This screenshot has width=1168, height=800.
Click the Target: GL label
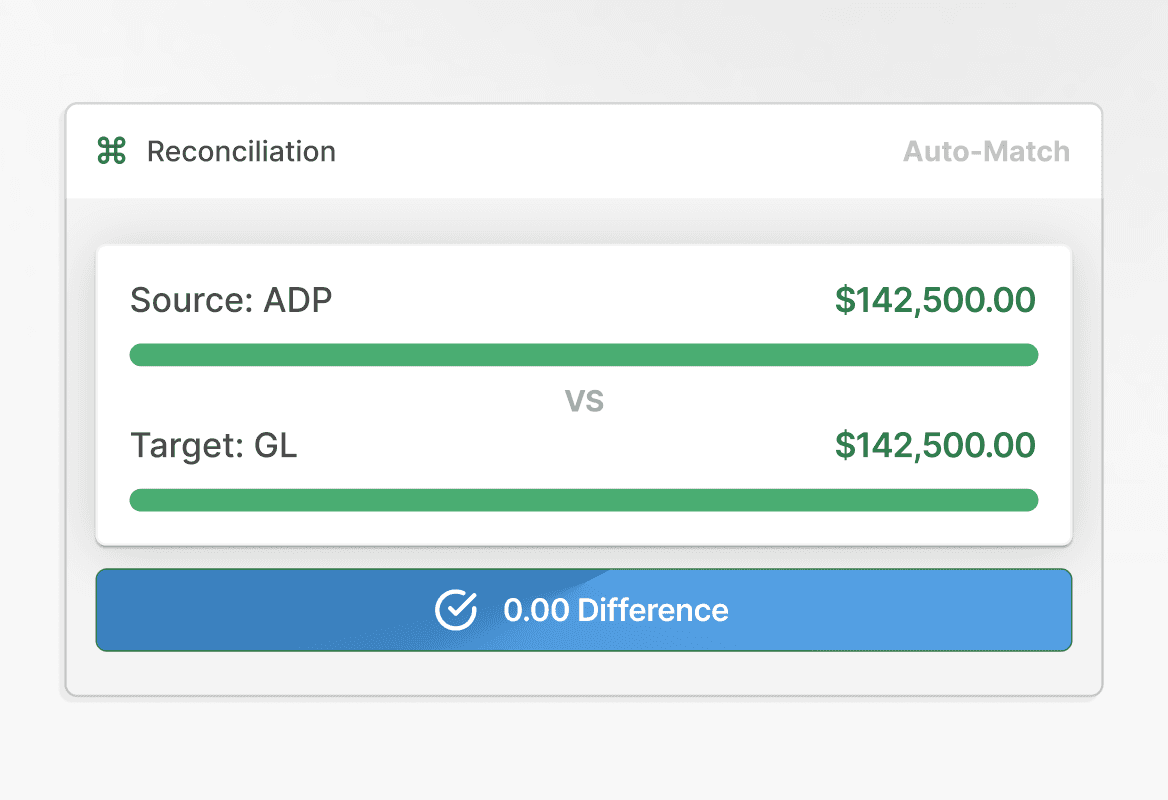(214, 445)
